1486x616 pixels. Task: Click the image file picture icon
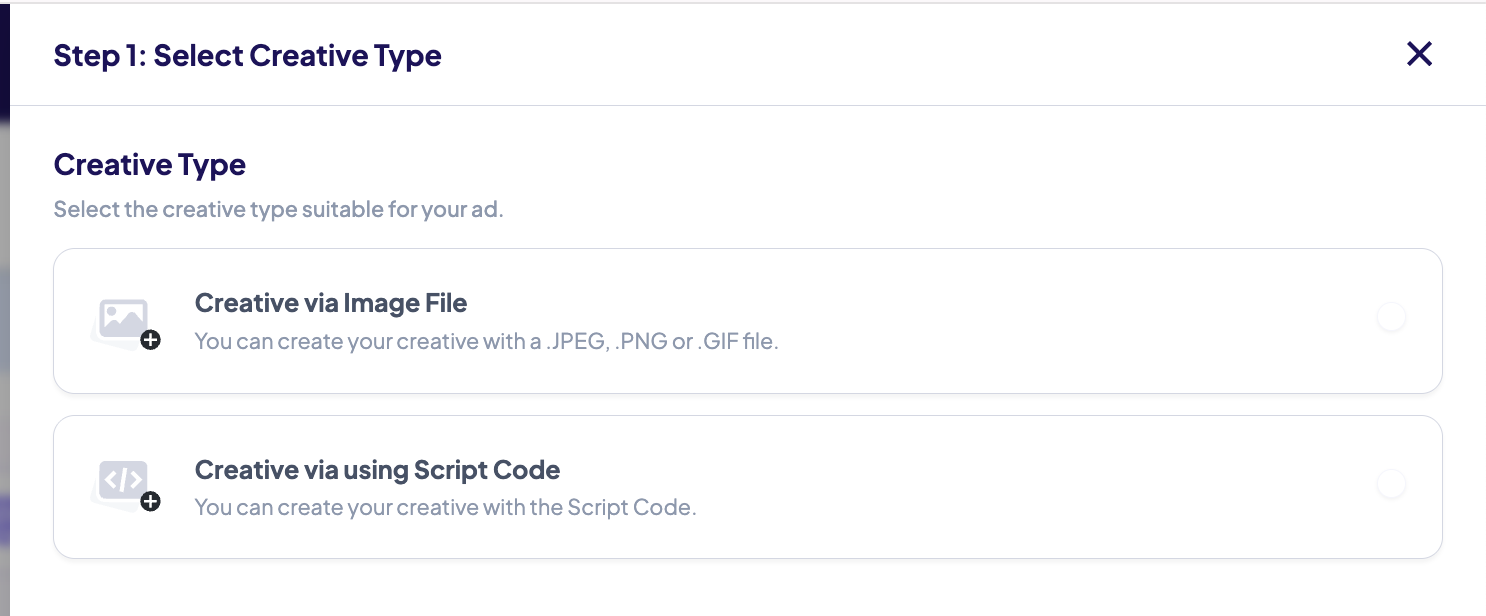(x=123, y=318)
